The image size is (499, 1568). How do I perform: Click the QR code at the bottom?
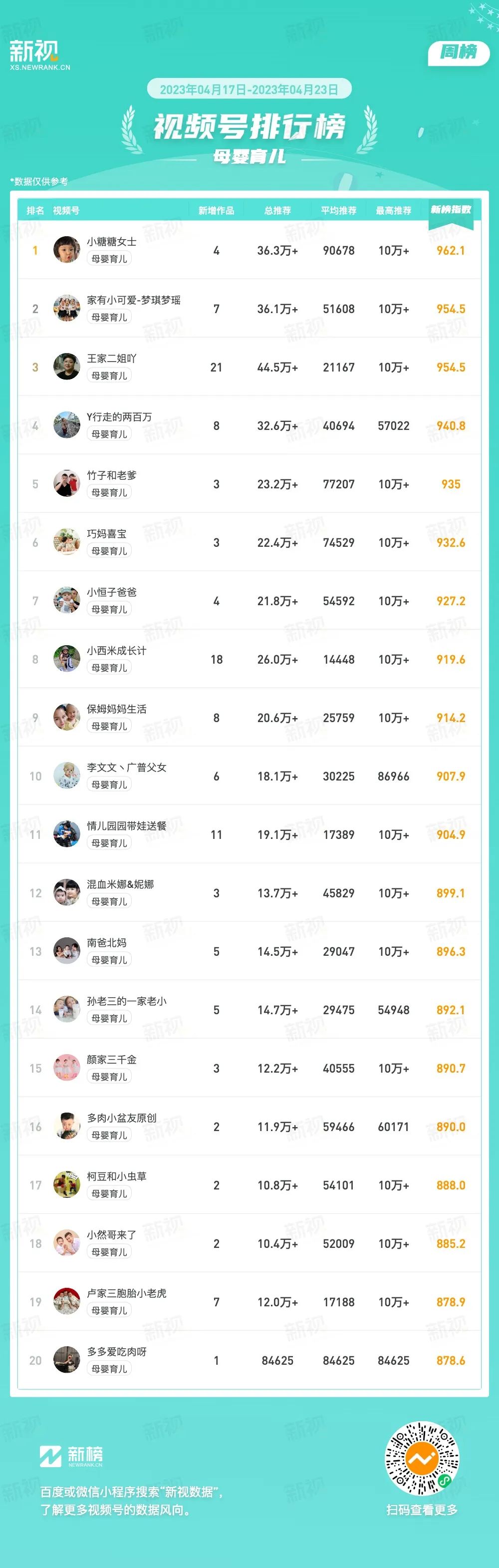click(422, 1459)
